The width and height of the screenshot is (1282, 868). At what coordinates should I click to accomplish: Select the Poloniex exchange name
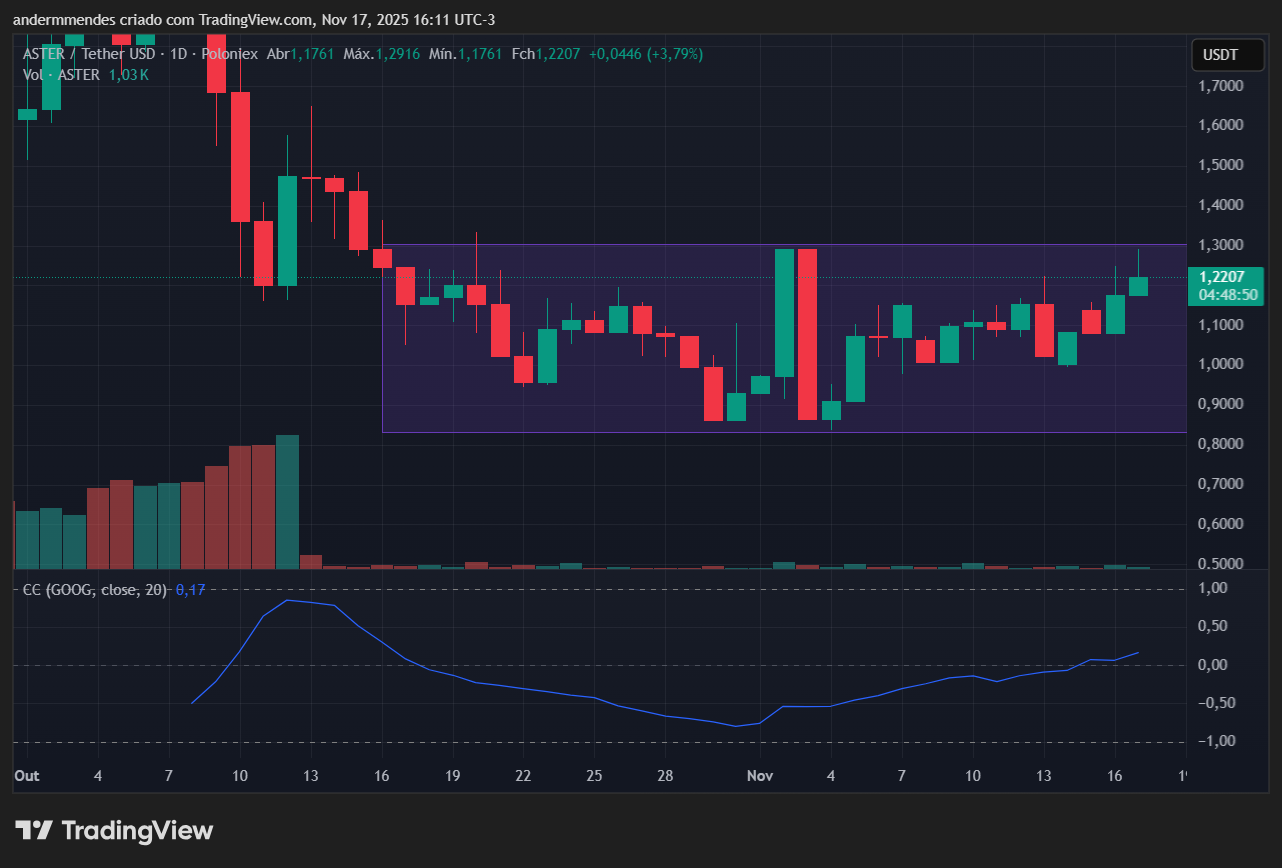229,54
